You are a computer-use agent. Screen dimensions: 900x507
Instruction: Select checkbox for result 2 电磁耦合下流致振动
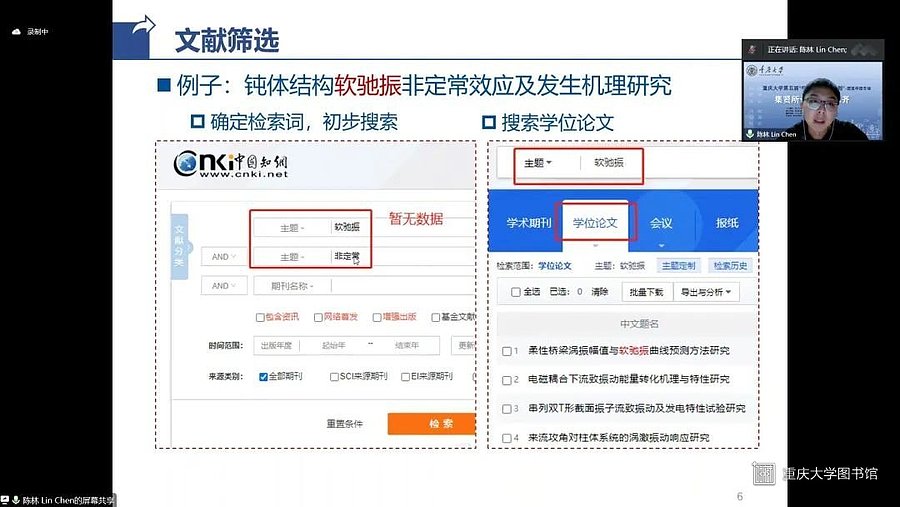tap(507, 380)
